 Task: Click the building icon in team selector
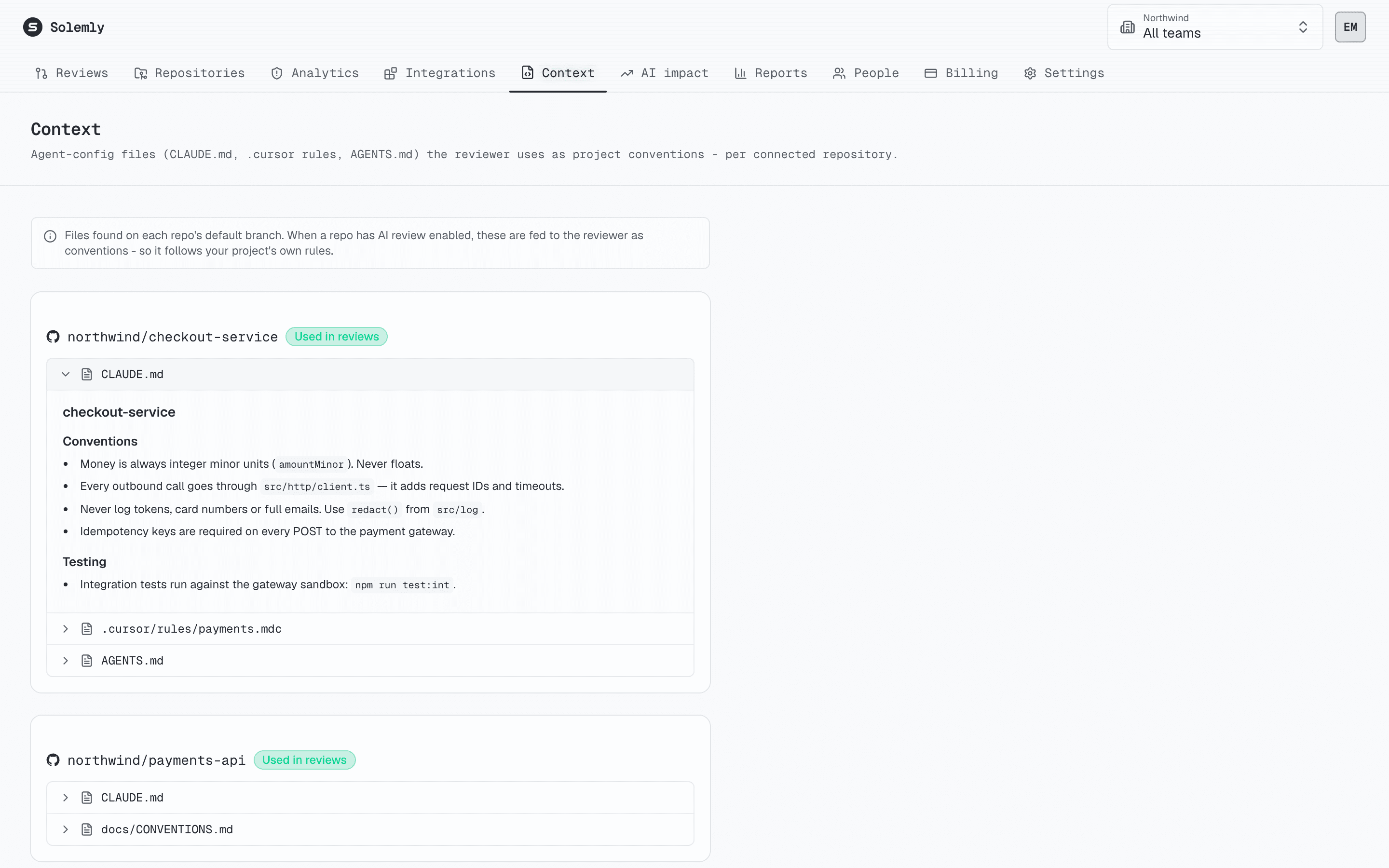(x=1127, y=27)
